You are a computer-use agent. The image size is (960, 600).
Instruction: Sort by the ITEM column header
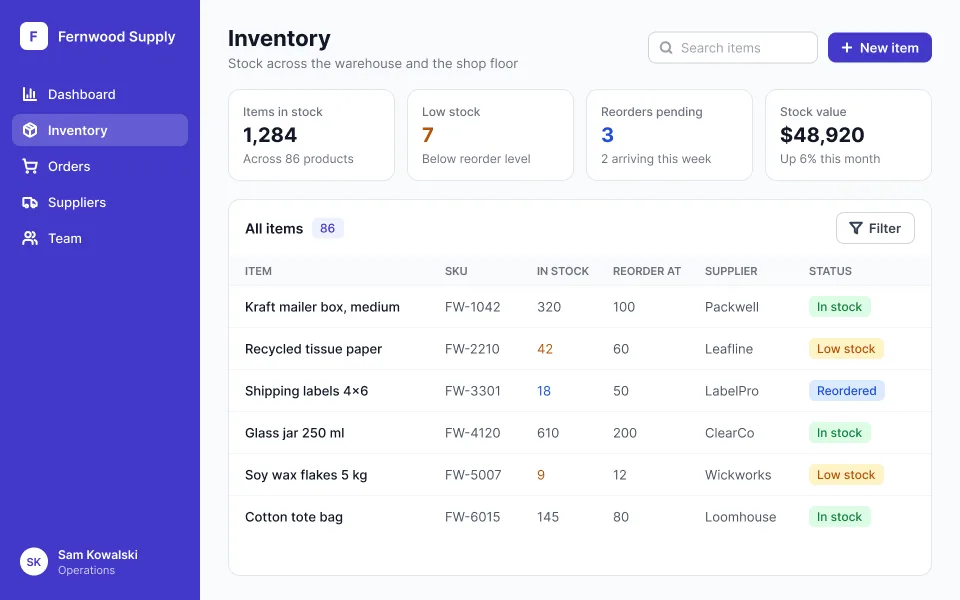pyautogui.click(x=258, y=271)
